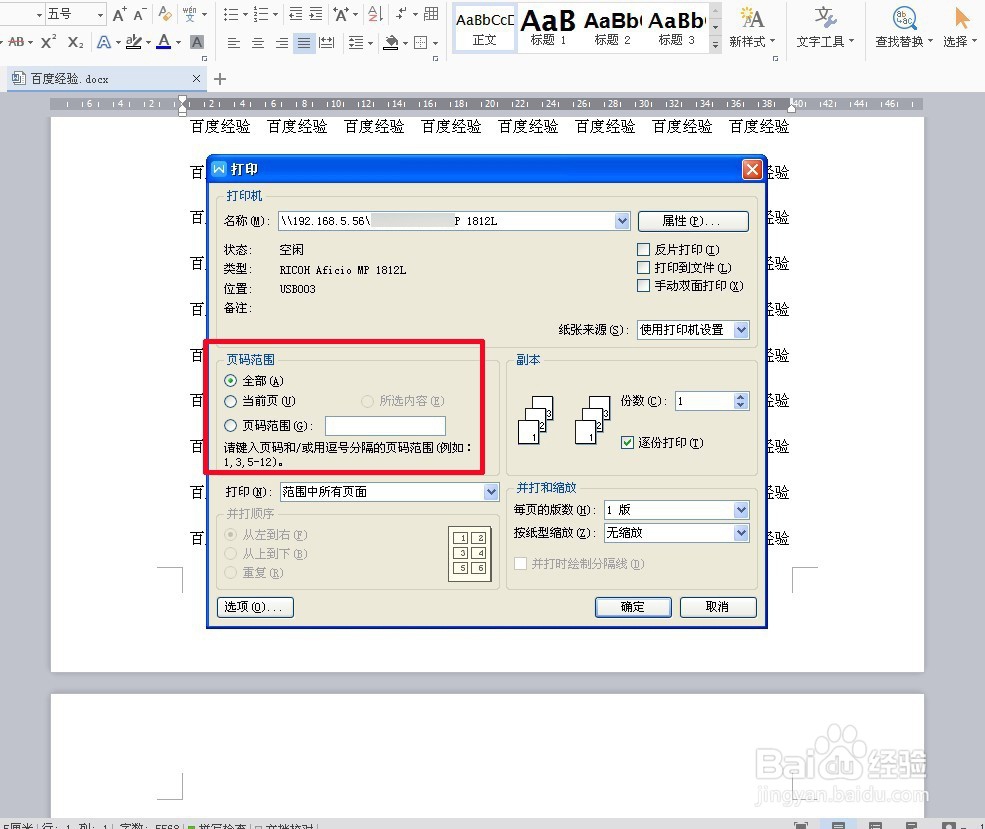Open the 纸张来源 paper source dropdown
985x829 pixels.
pos(741,330)
